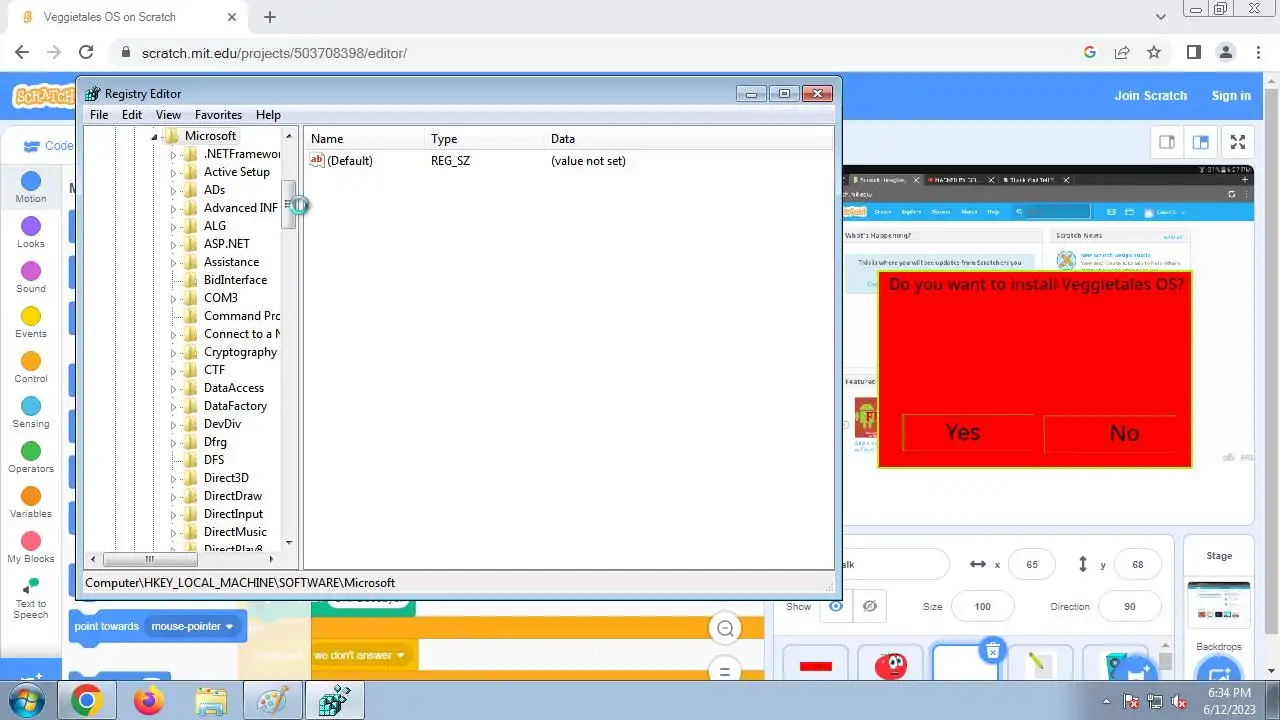Reload the Scratch page
This screenshot has height=720, width=1280.
tap(86, 52)
